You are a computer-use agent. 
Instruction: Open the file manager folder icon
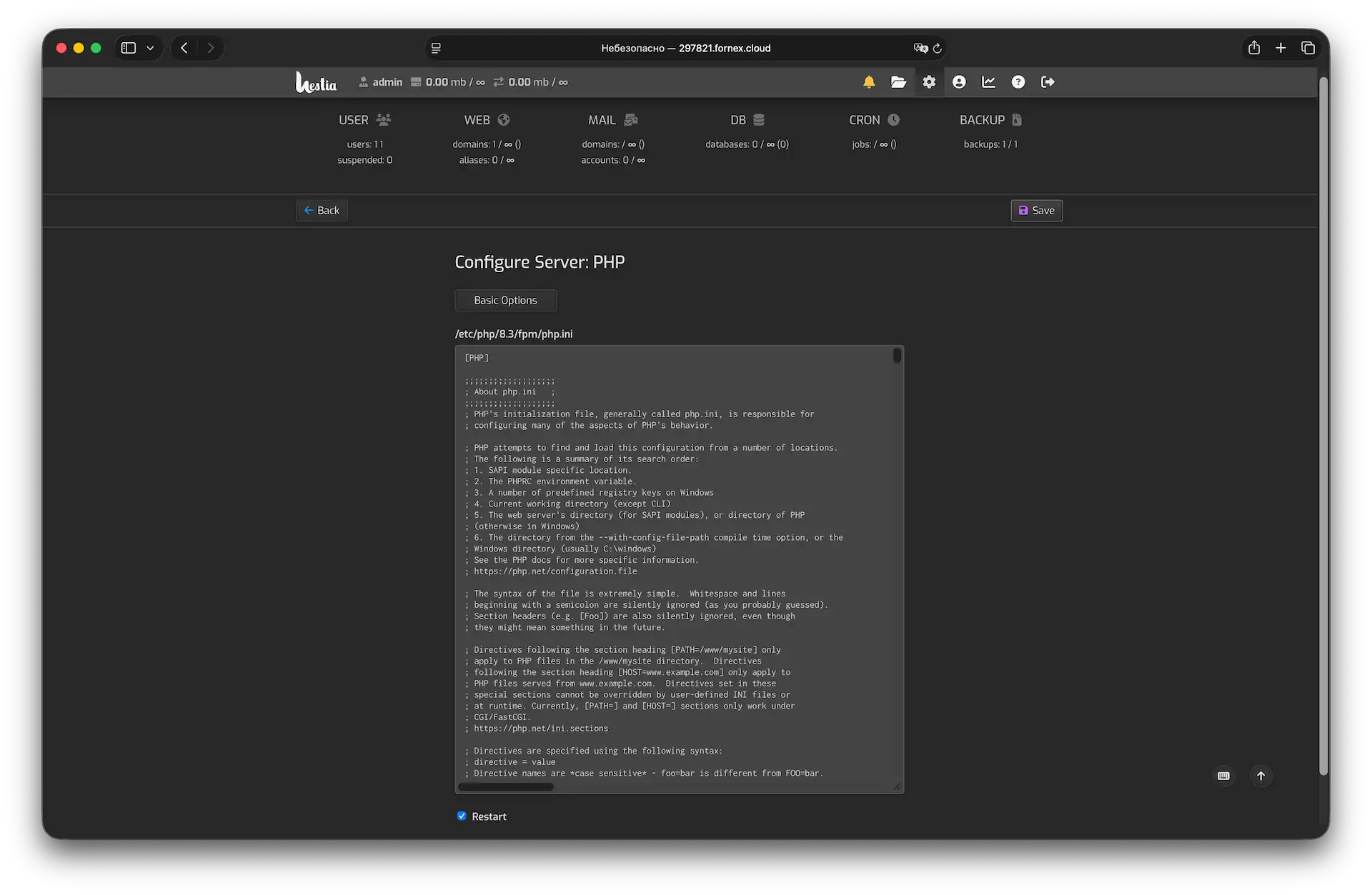[x=898, y=82]
